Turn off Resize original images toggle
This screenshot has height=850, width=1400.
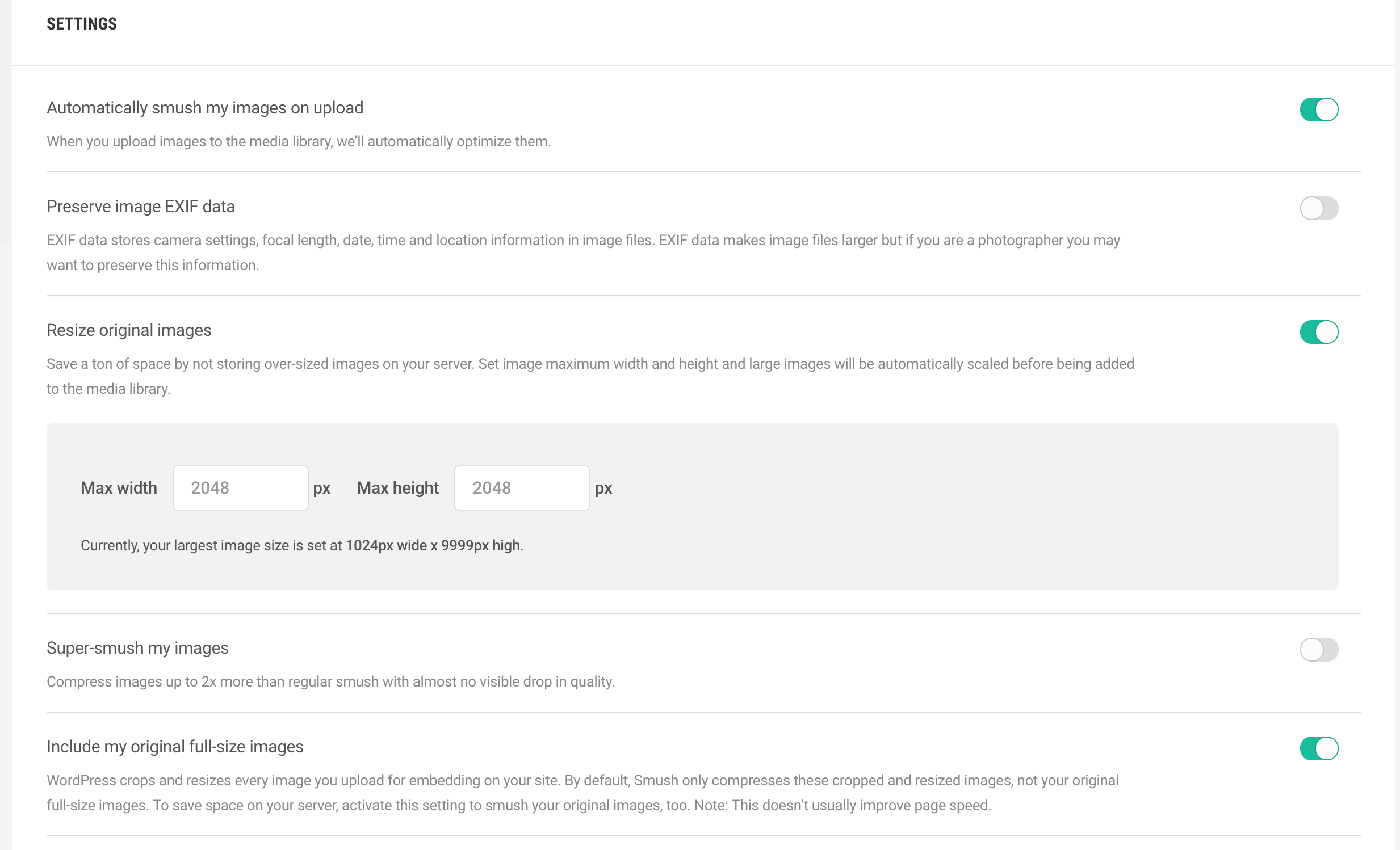(x=1319, y=332)
